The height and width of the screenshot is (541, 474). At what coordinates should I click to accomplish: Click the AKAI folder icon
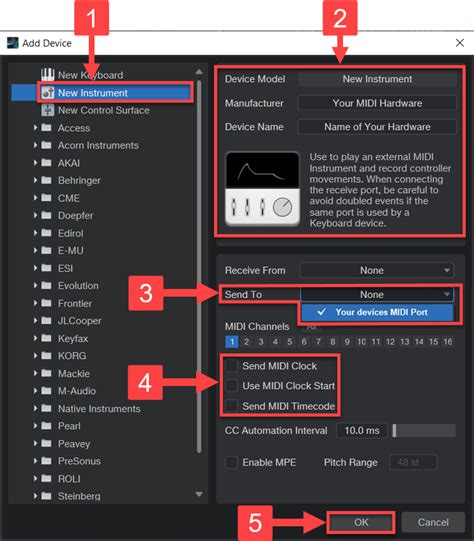[x=46, y=163]
